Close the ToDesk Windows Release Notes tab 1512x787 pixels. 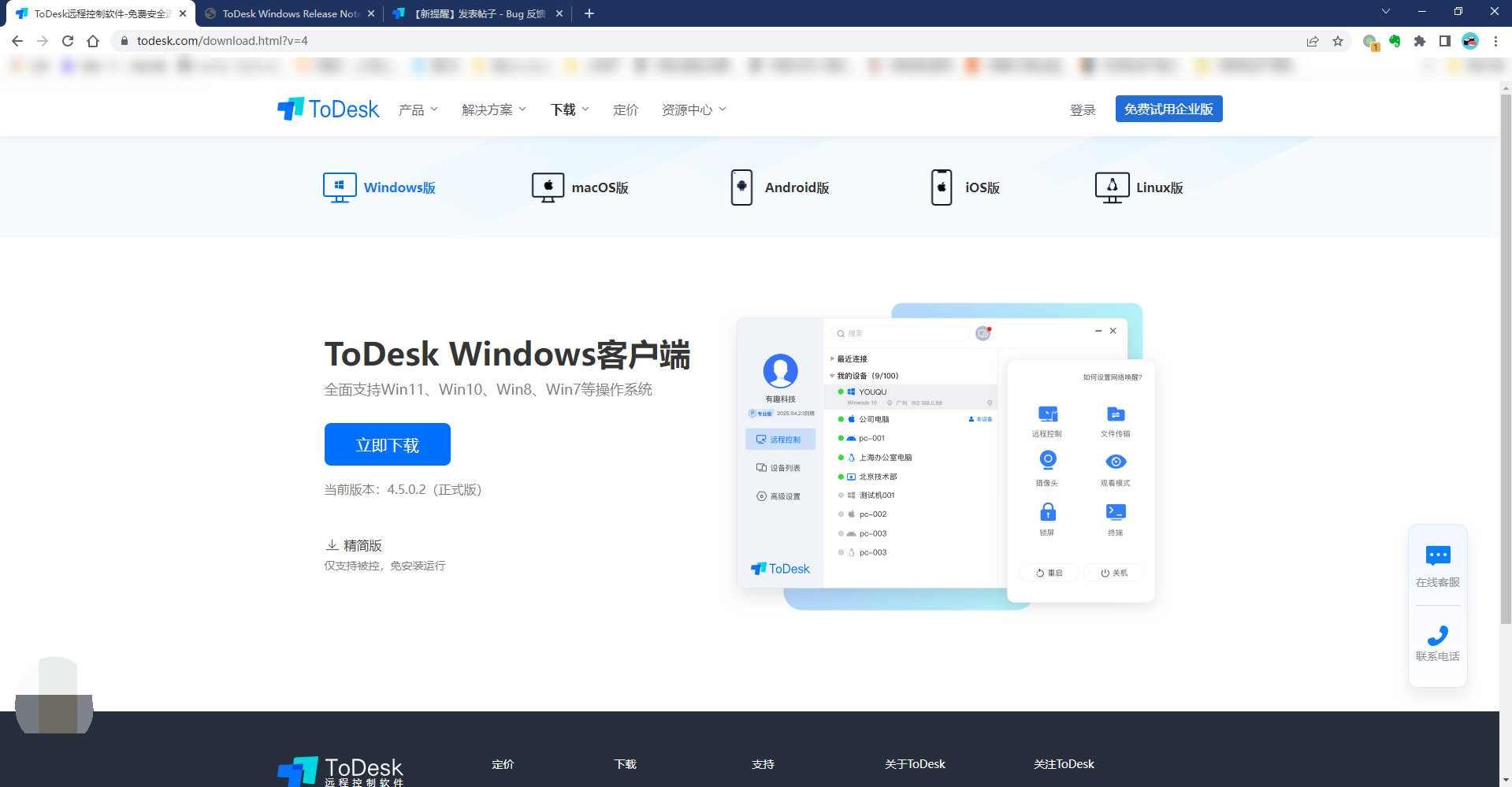click(x=371, y=13)
